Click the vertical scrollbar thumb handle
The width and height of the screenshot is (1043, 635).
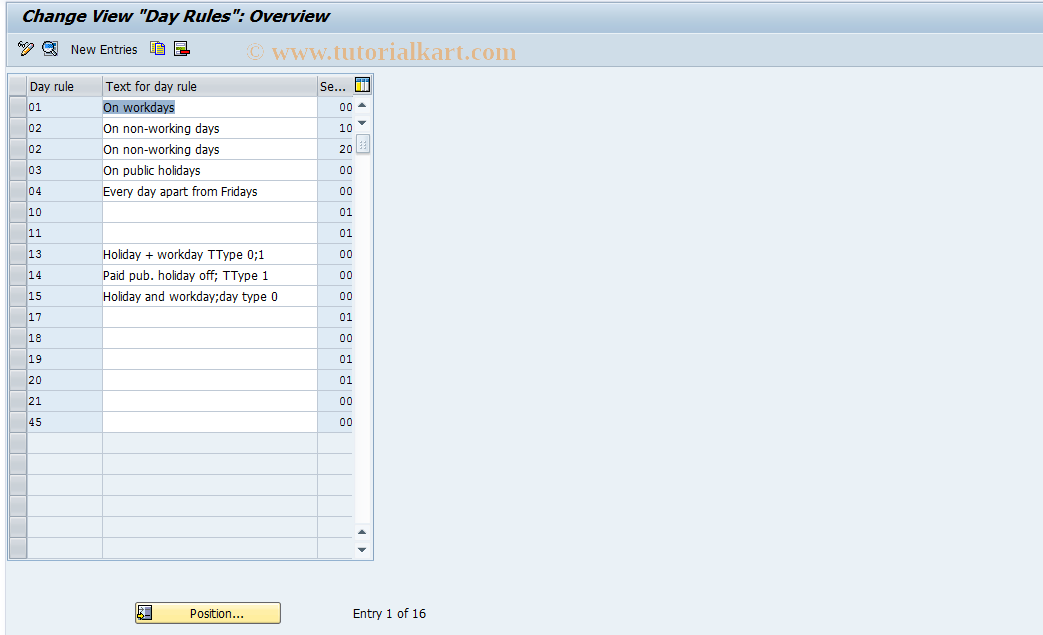coord(363,144)
